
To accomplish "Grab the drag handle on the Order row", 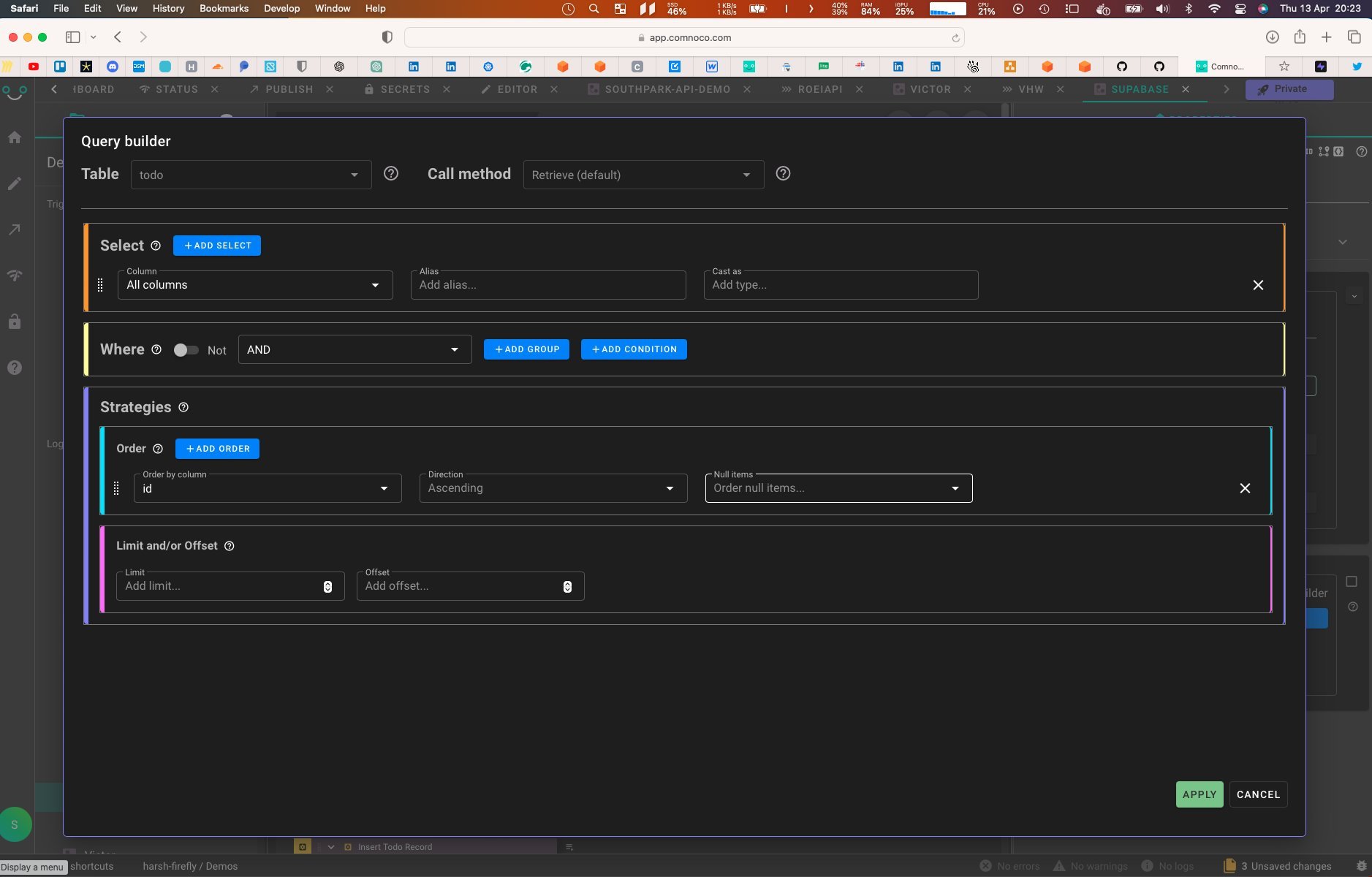I will [x=117, y=487].
